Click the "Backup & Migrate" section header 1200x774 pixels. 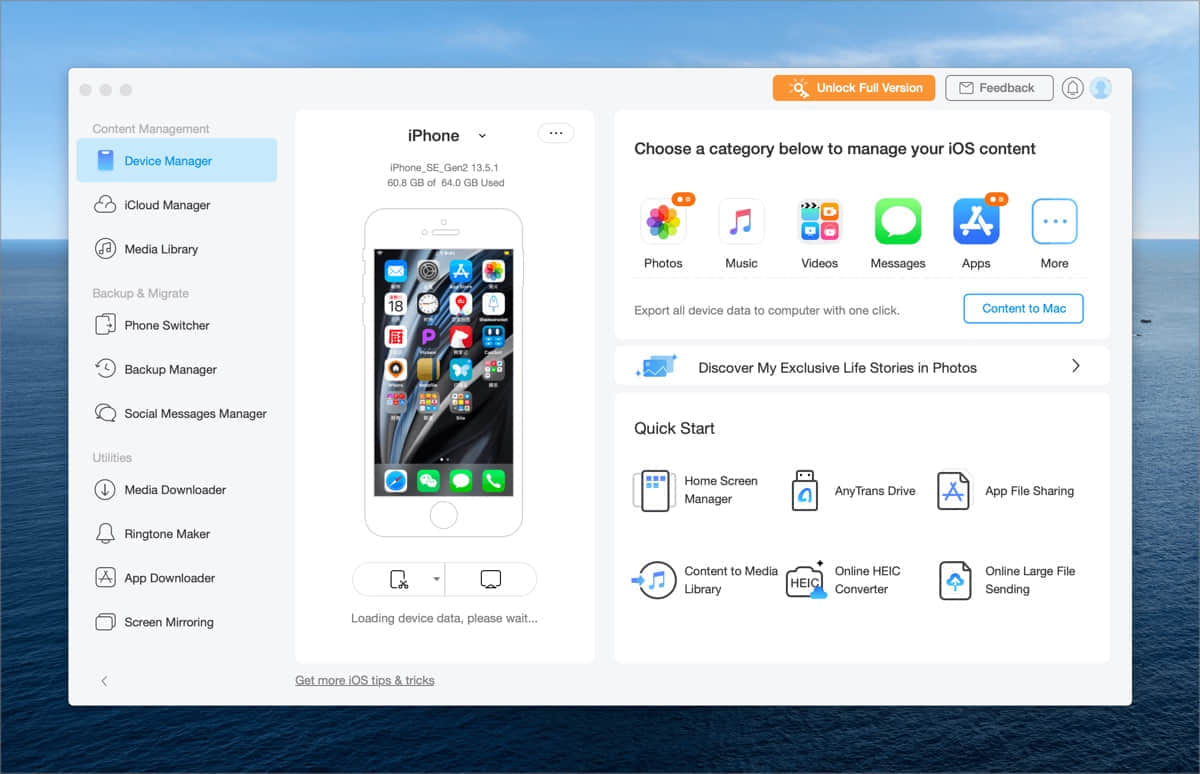tap(141, 293)
